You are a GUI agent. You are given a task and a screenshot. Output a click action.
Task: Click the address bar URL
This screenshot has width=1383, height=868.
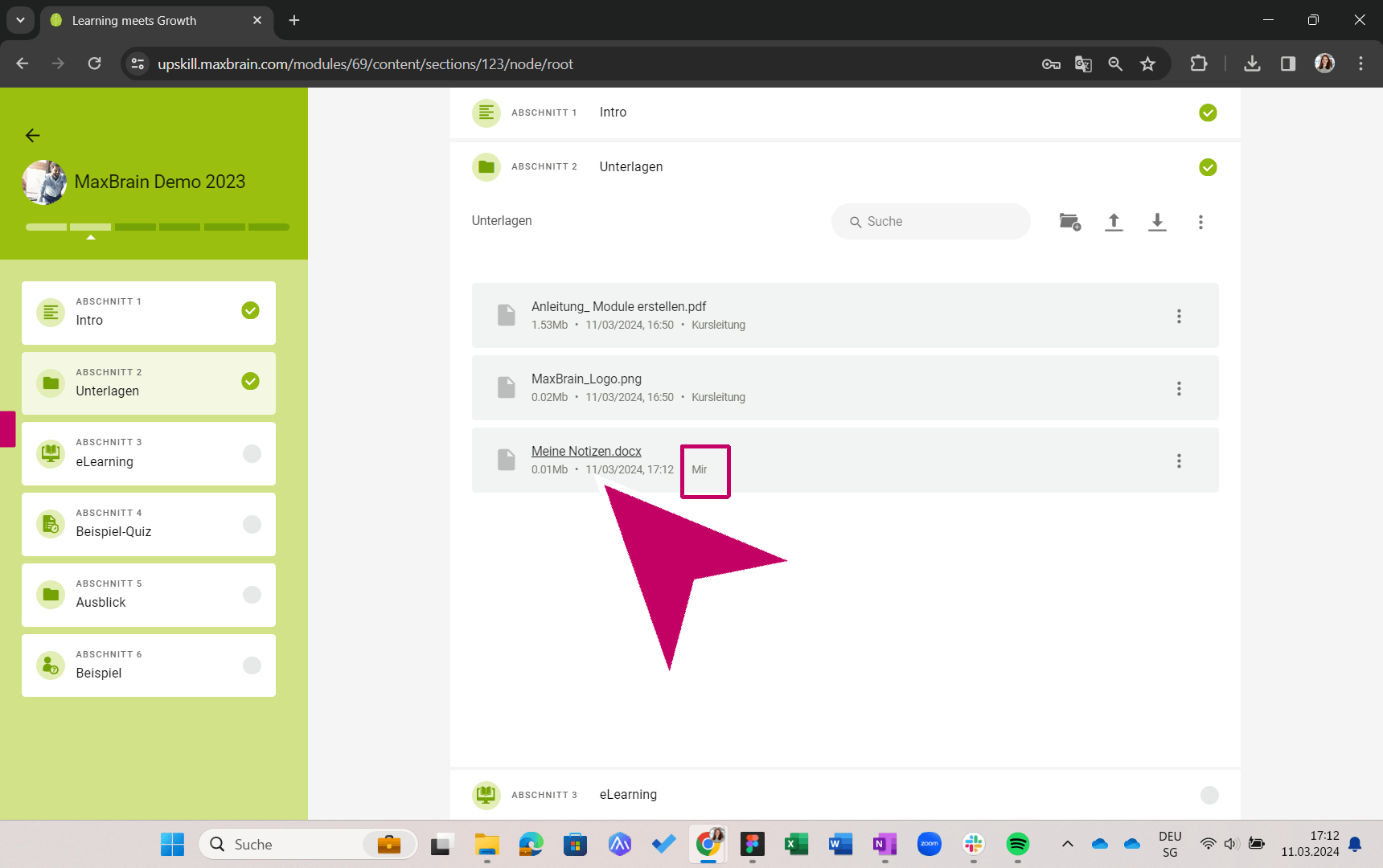(x=365, y=64)
